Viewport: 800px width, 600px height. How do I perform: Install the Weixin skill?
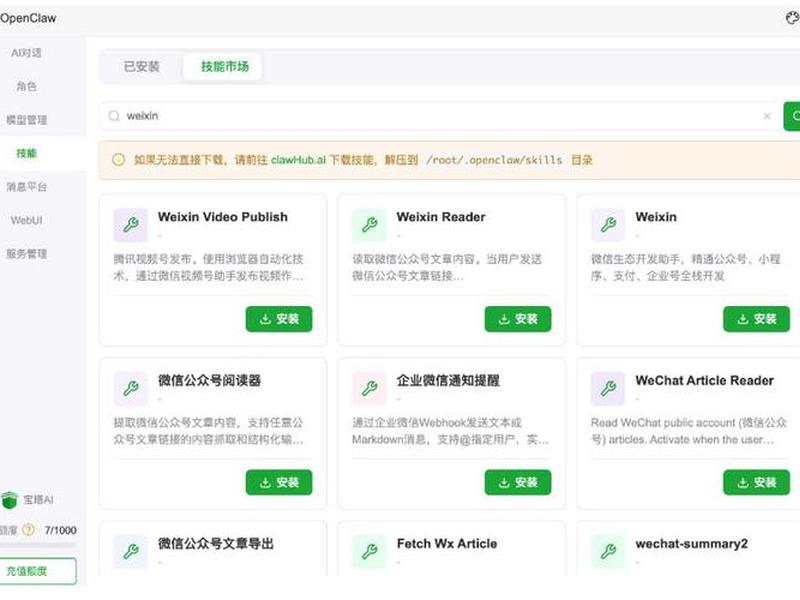tap(756, 319)
